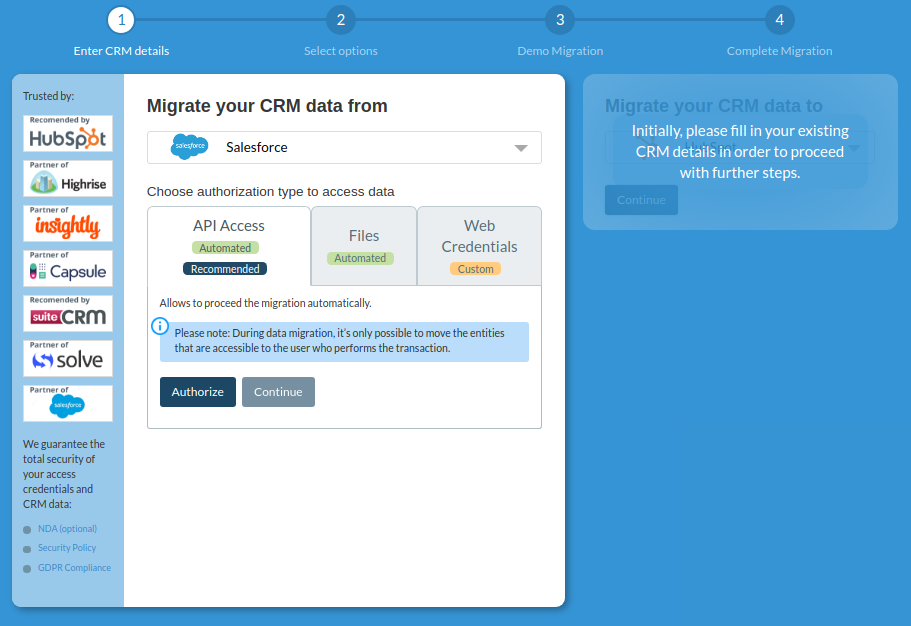The width and height of the screenshot is (911, 626).
Task: Open the Security Policy link
Action: click(67, 548)
